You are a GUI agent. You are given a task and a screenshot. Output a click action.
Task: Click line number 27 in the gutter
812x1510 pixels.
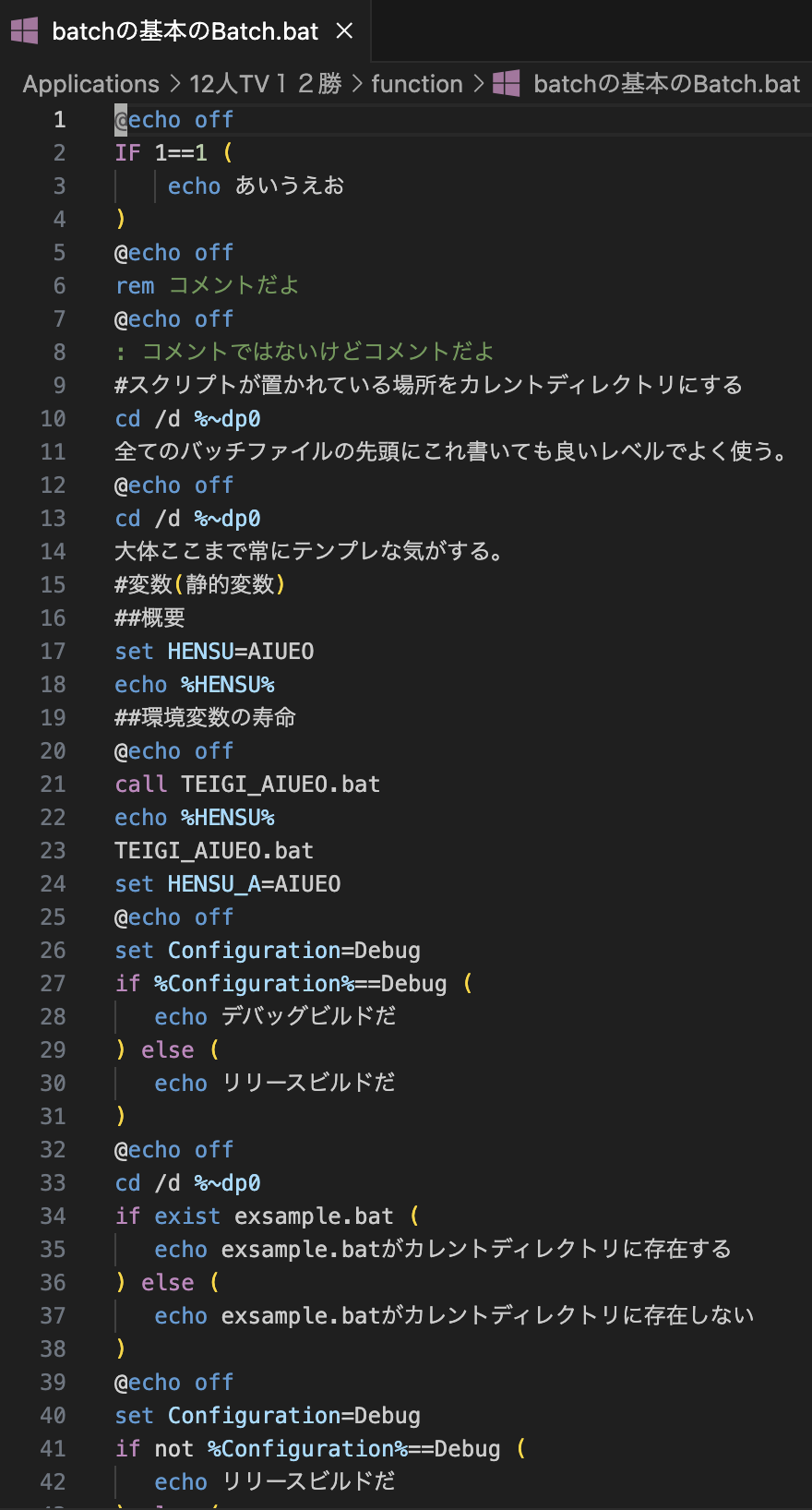pyautogui.click(x=54, y=984)
